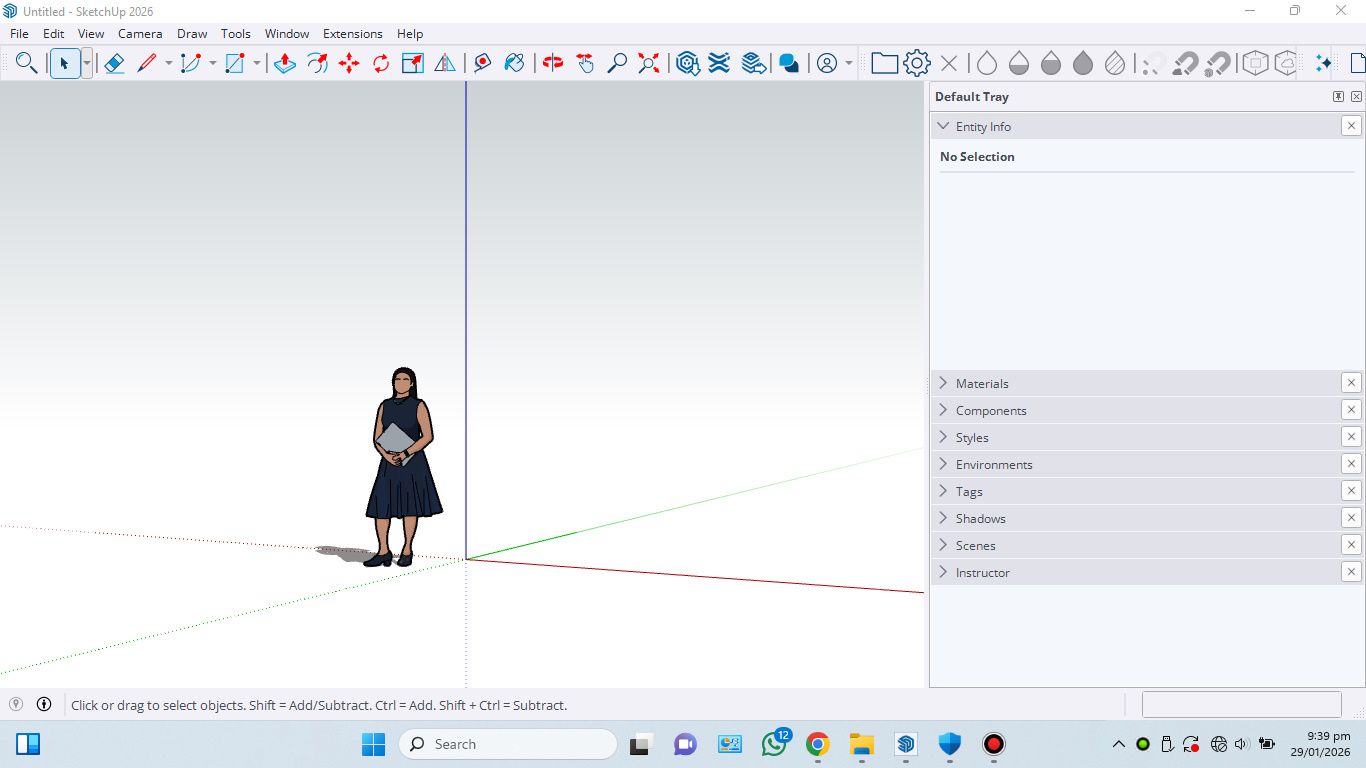Viewport: 1366px width, 768px height.
Task: Click the model info circle in status bar
Action: click(44, 704)
